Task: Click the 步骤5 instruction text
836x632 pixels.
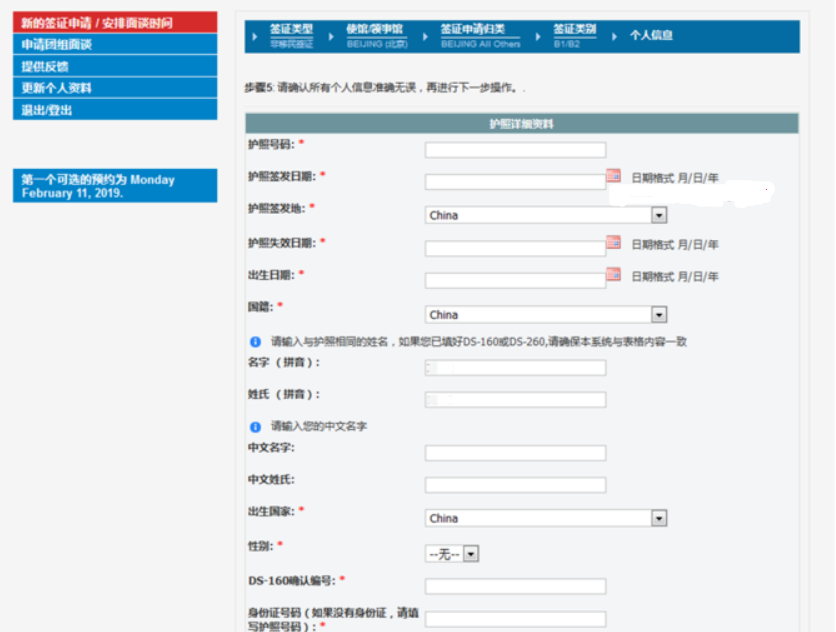Action: tap(385, 88)
